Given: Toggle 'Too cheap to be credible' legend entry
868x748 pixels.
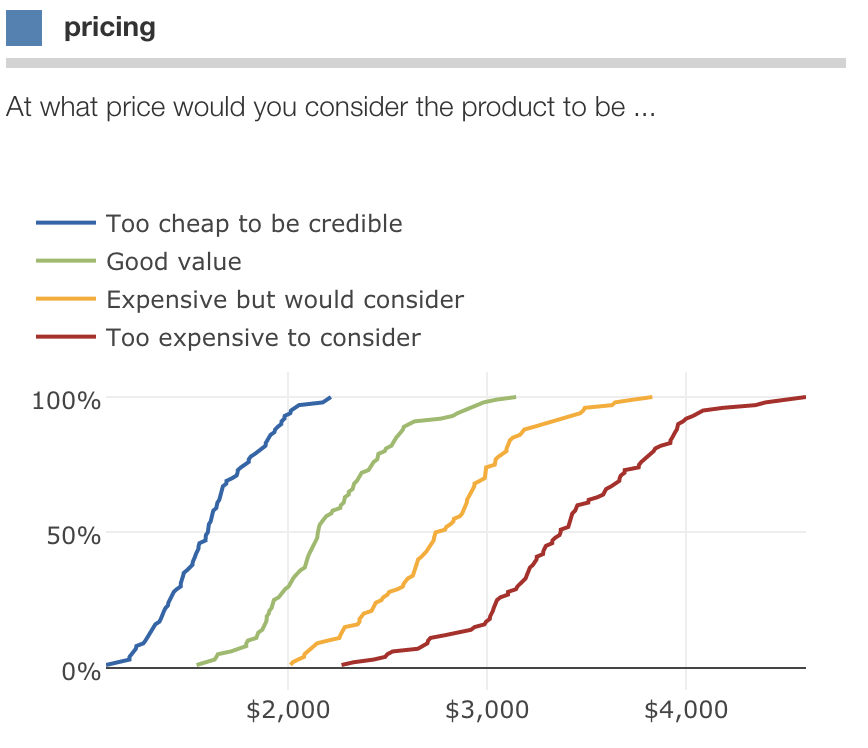Looking at the screenshot, I should pyautogui.click(x=254, y=223).
